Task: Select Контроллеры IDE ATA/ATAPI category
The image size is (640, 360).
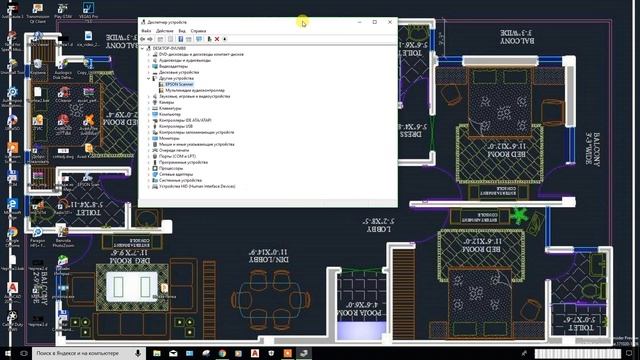Action: point(185,120)
